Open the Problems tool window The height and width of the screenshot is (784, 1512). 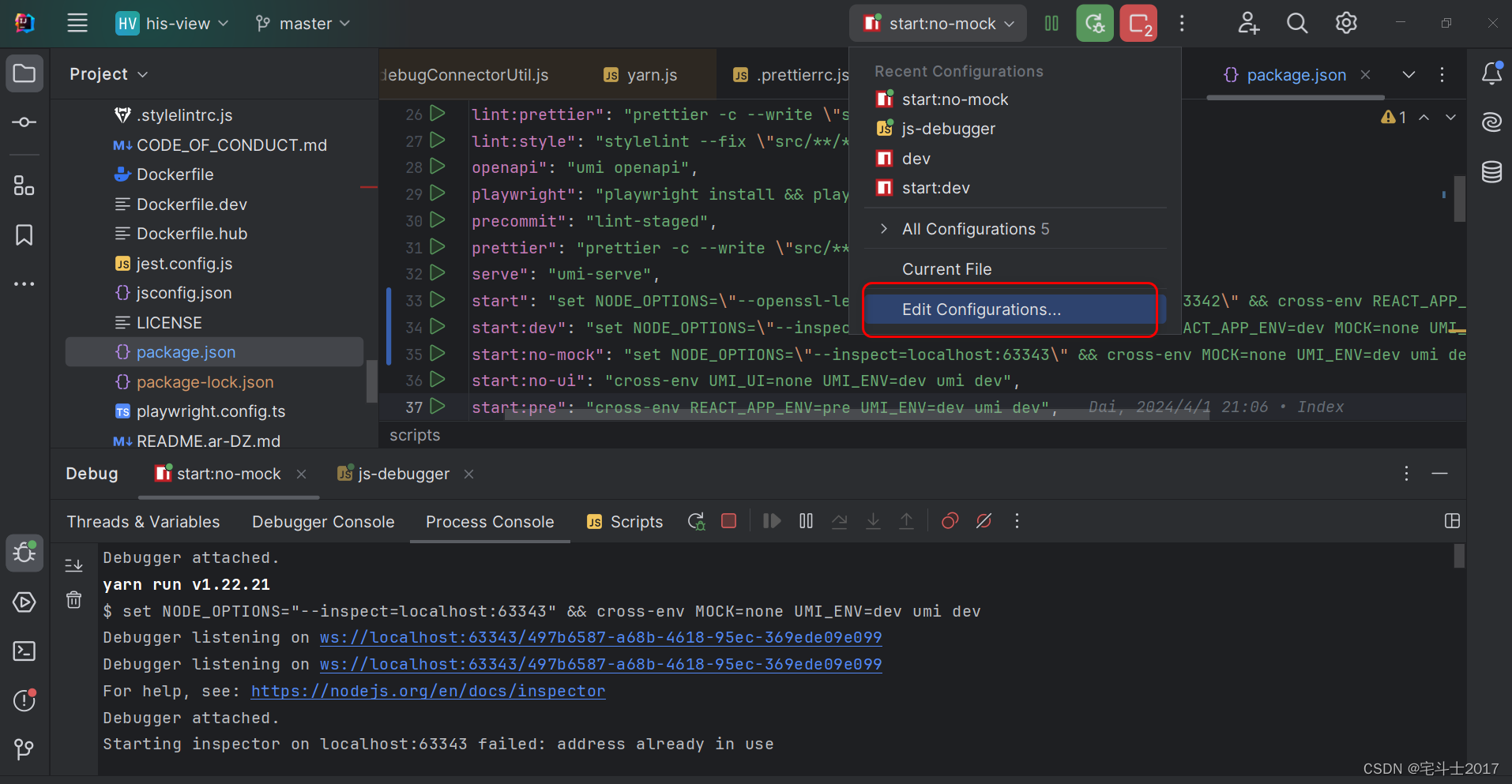(24, 700)
